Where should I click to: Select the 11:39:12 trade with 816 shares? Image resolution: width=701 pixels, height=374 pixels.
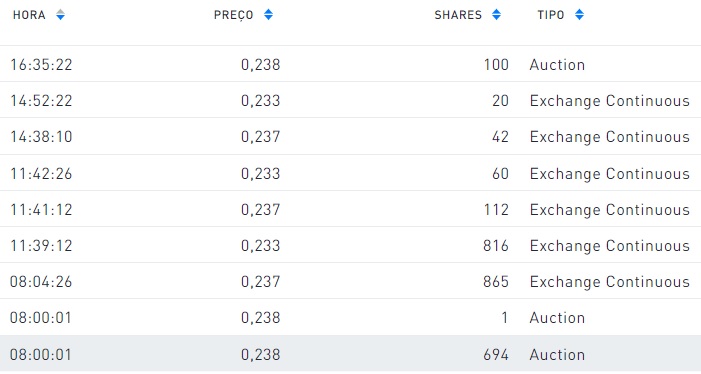(x=350, y=245)
